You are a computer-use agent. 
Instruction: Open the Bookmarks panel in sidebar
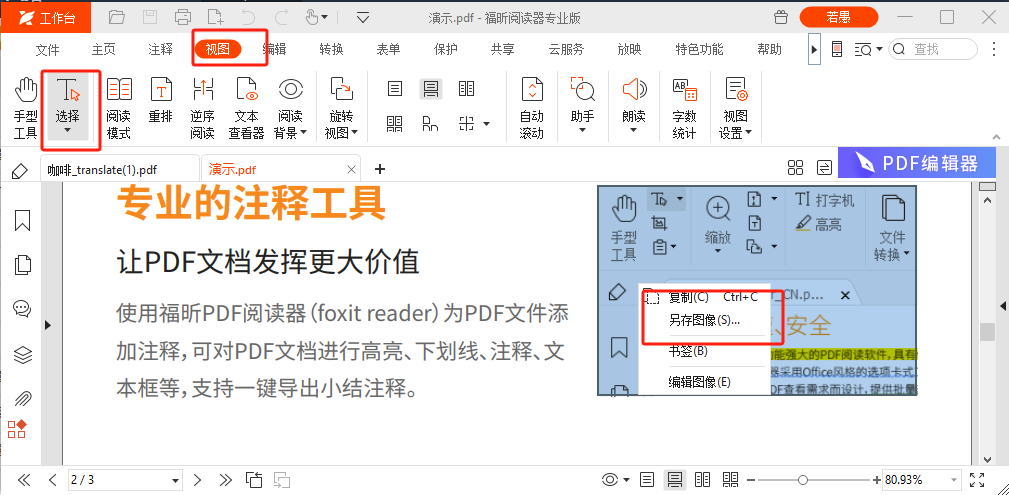tap(23, 219)
